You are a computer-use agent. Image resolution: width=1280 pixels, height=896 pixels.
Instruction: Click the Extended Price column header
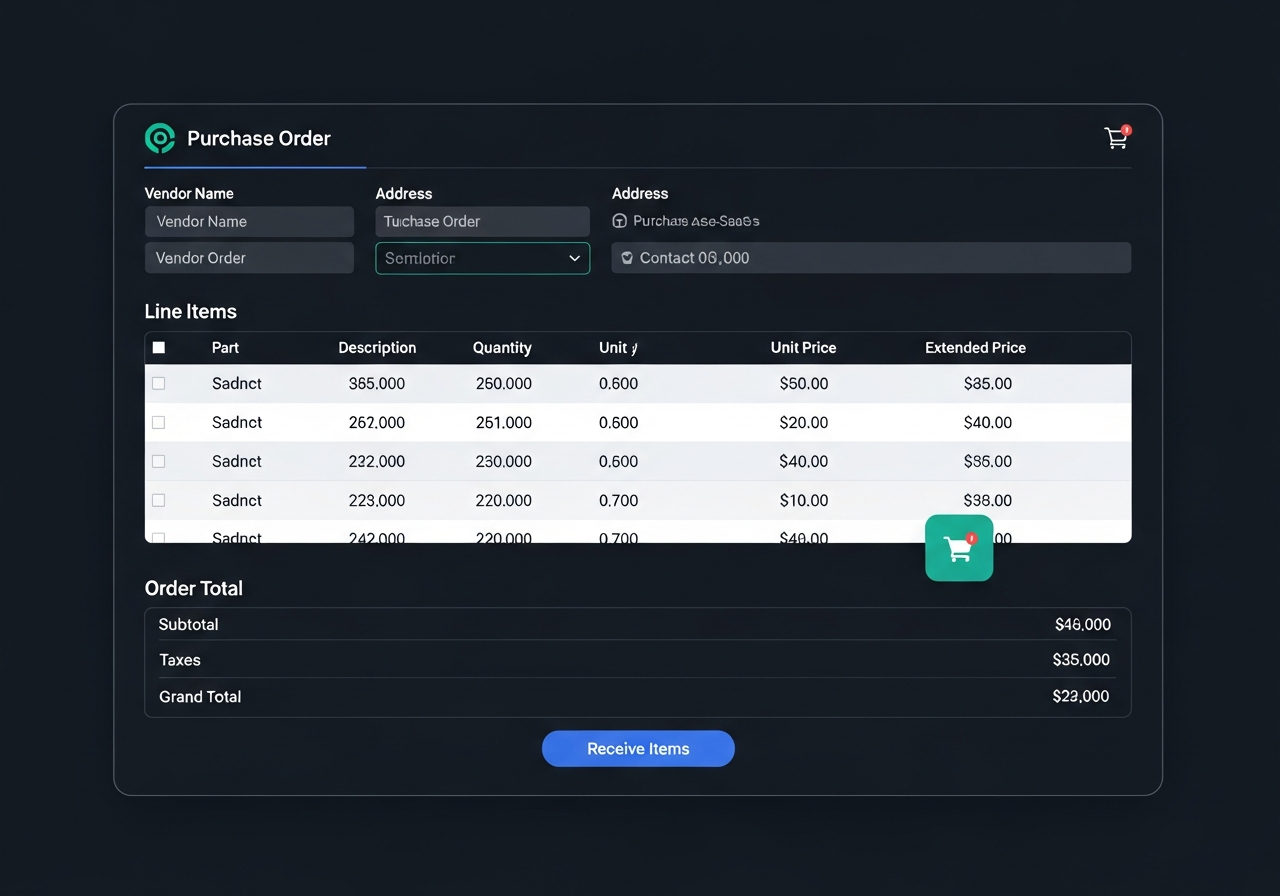click(975, 348)
